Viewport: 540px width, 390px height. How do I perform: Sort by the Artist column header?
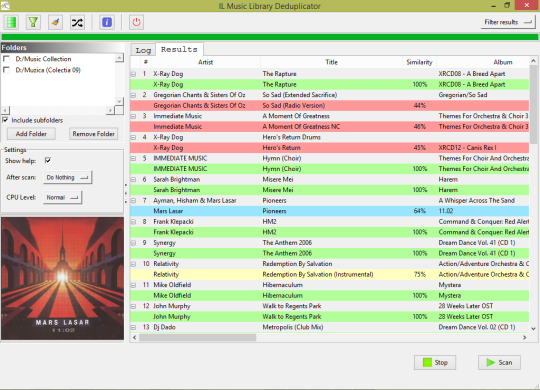pos(206,62)
